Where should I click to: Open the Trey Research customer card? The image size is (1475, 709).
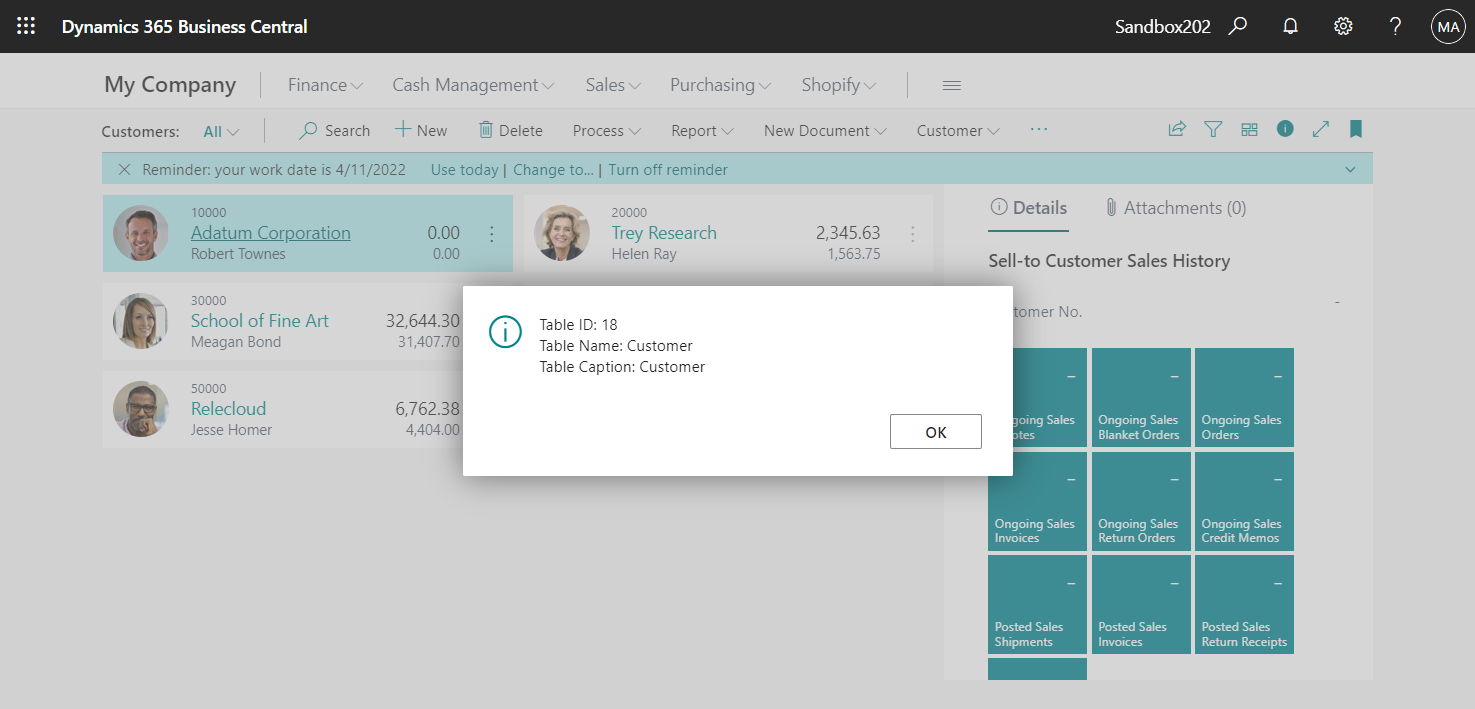tap(664, 232)
